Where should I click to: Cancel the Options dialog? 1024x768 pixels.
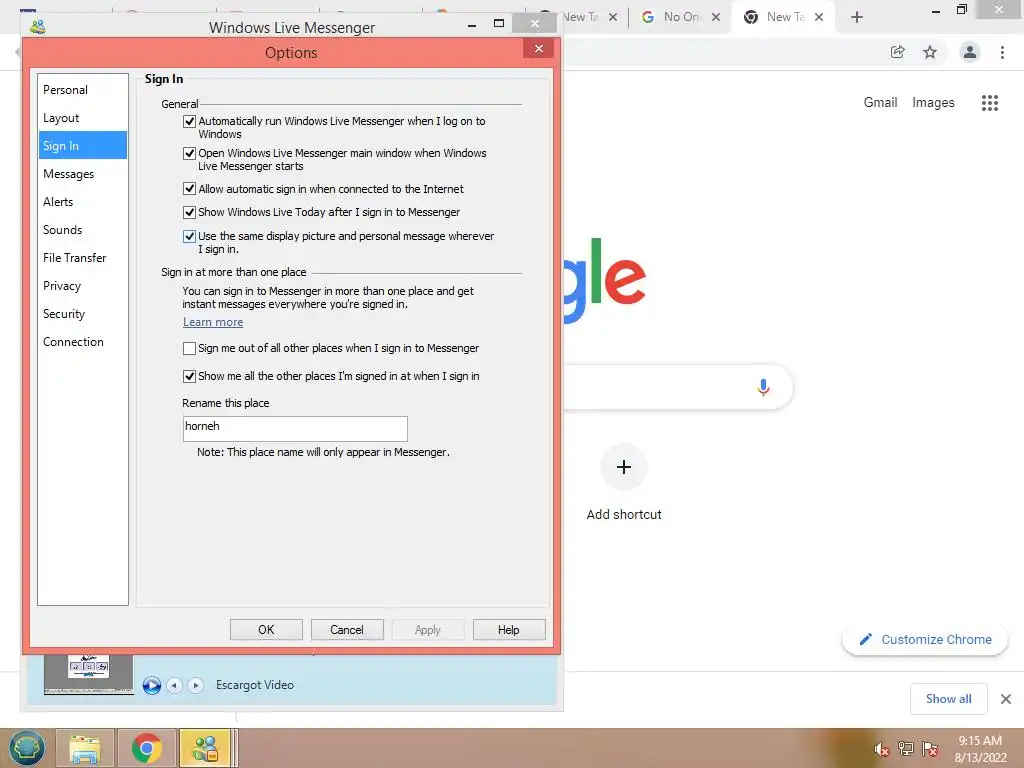pyautogui.click(x=347, y=630)
